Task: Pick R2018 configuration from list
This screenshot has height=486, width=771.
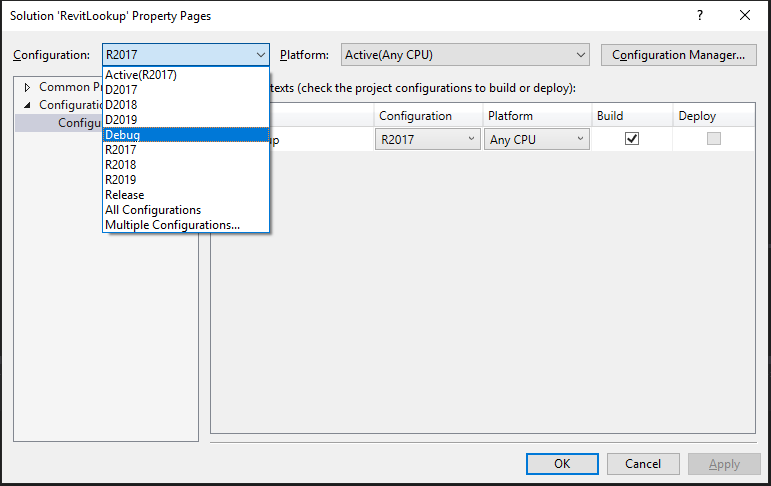Action: coord(186,165)
